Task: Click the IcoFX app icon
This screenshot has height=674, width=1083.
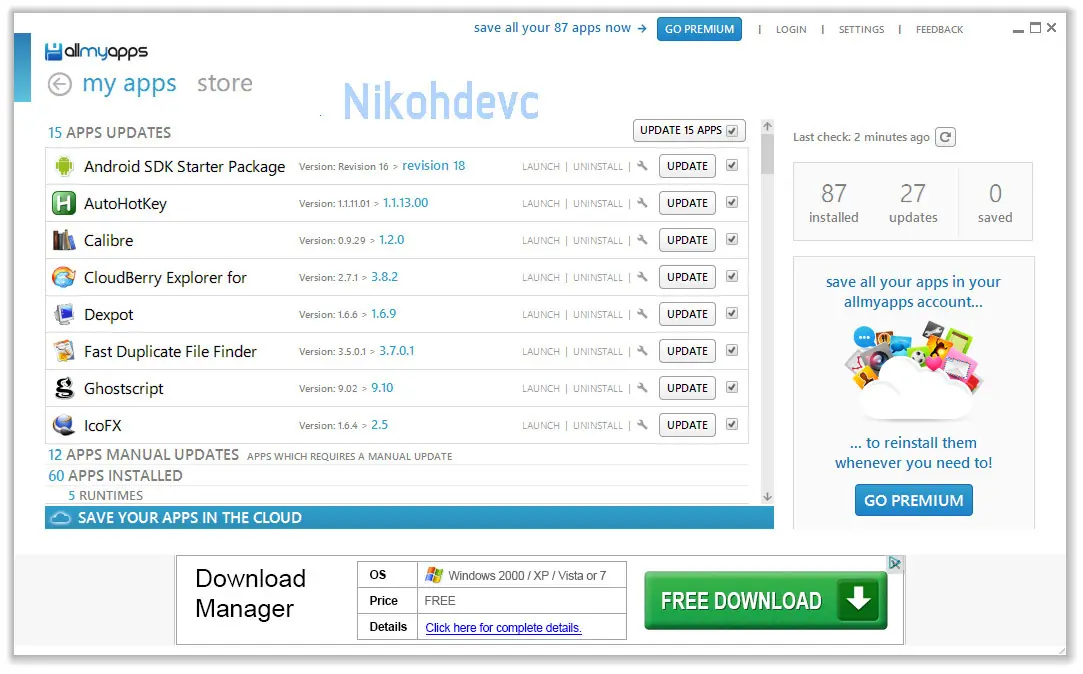Action: coord(64,425)
